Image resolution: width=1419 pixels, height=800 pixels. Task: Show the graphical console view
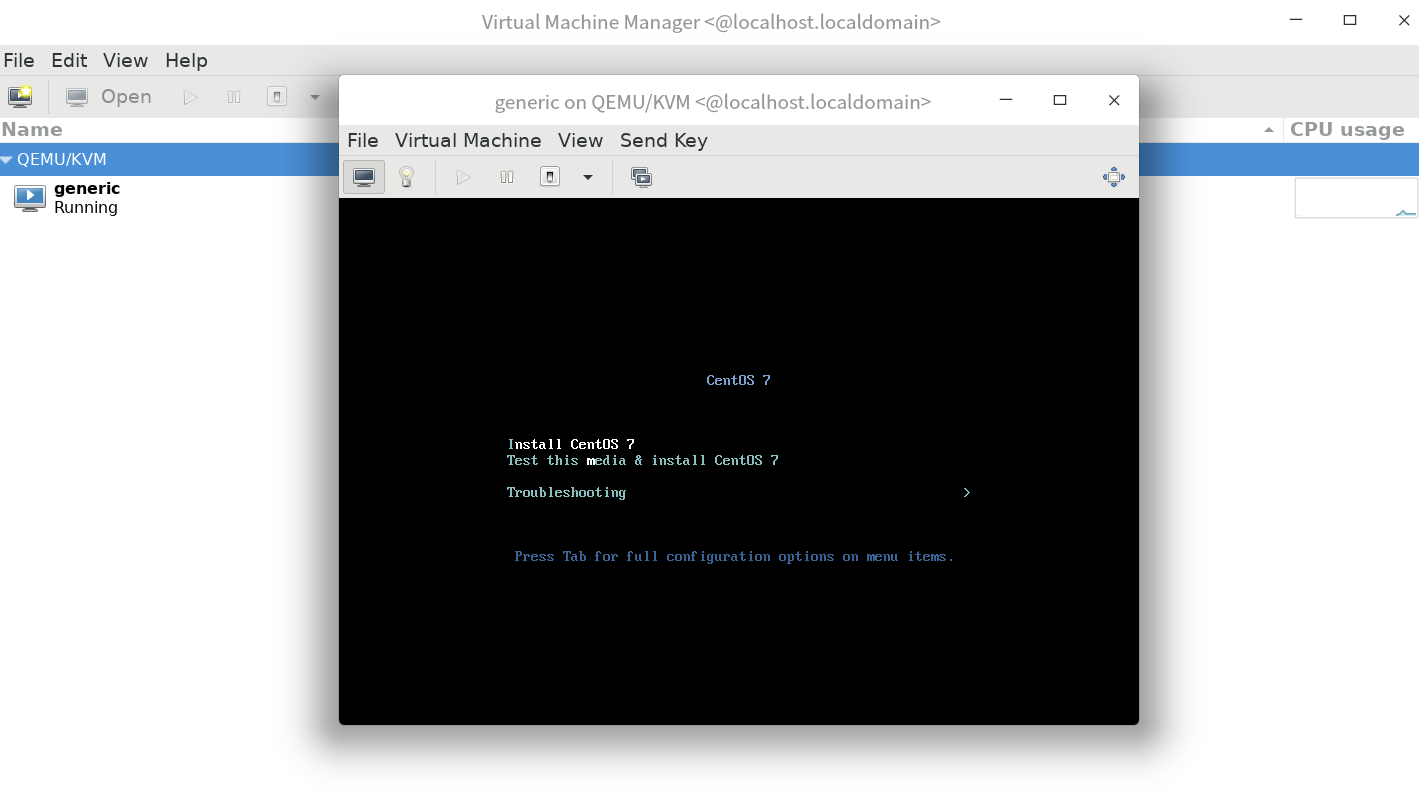pos(364,177)
